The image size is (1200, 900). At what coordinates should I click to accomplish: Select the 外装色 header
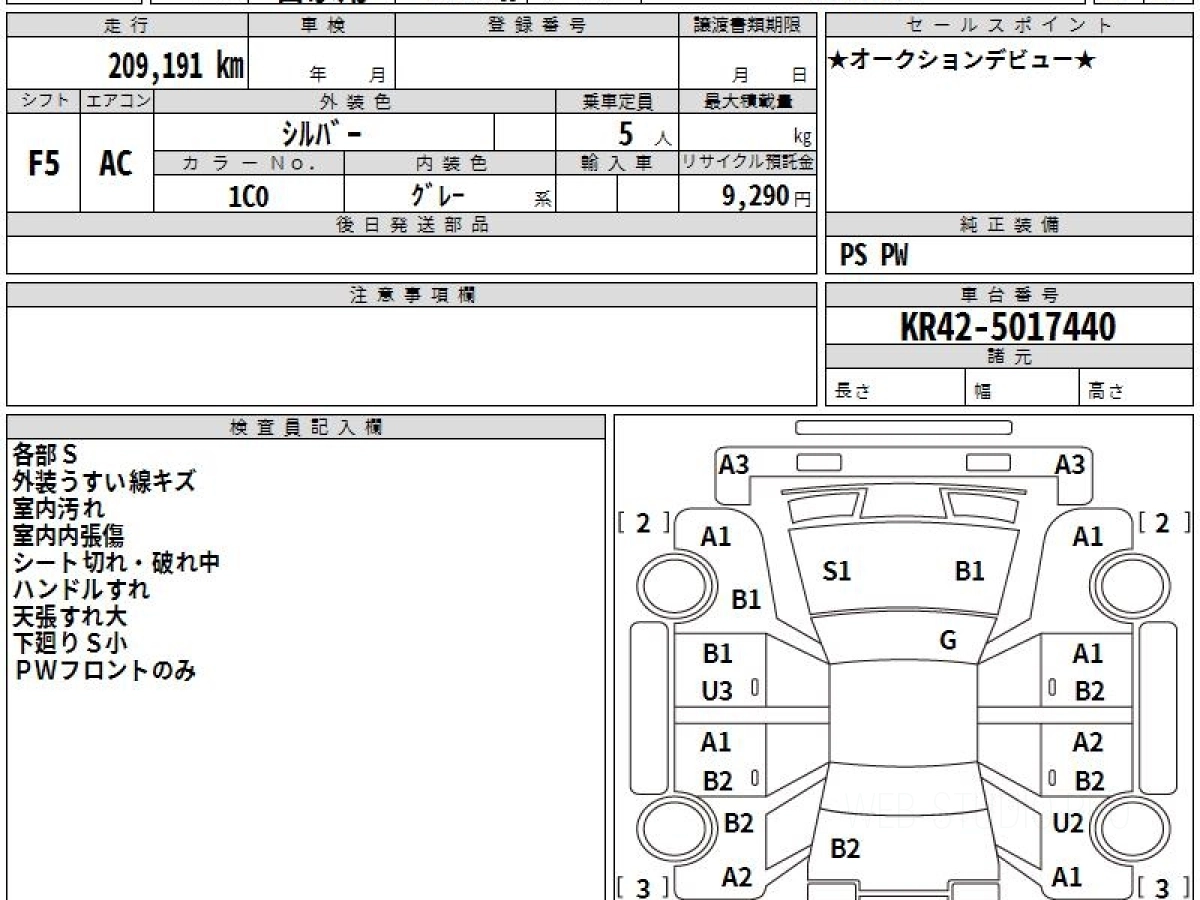pos(355,101)
